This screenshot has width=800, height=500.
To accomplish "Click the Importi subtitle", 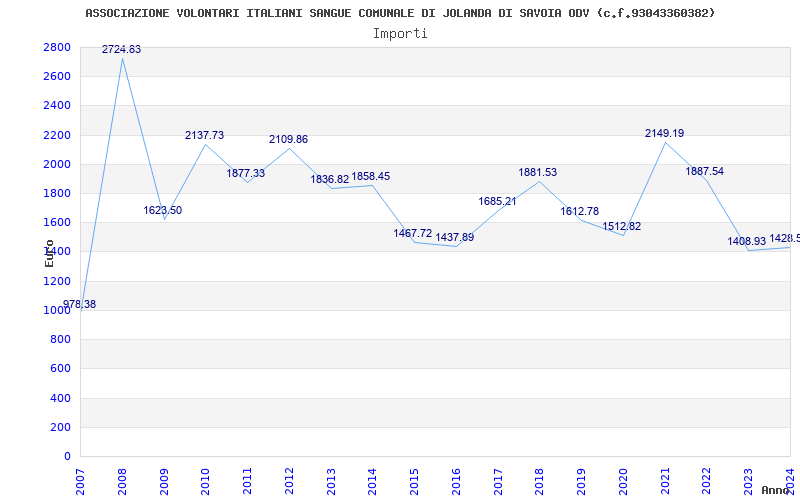I will point(400,34).
